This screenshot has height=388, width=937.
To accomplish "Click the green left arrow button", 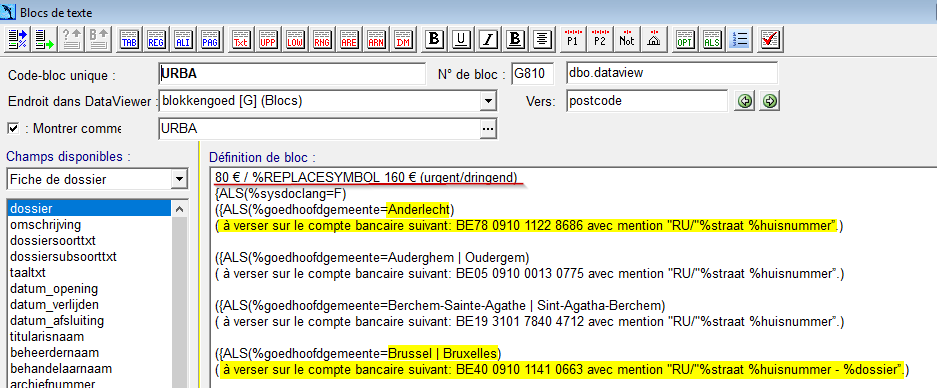I will point(744,102).
